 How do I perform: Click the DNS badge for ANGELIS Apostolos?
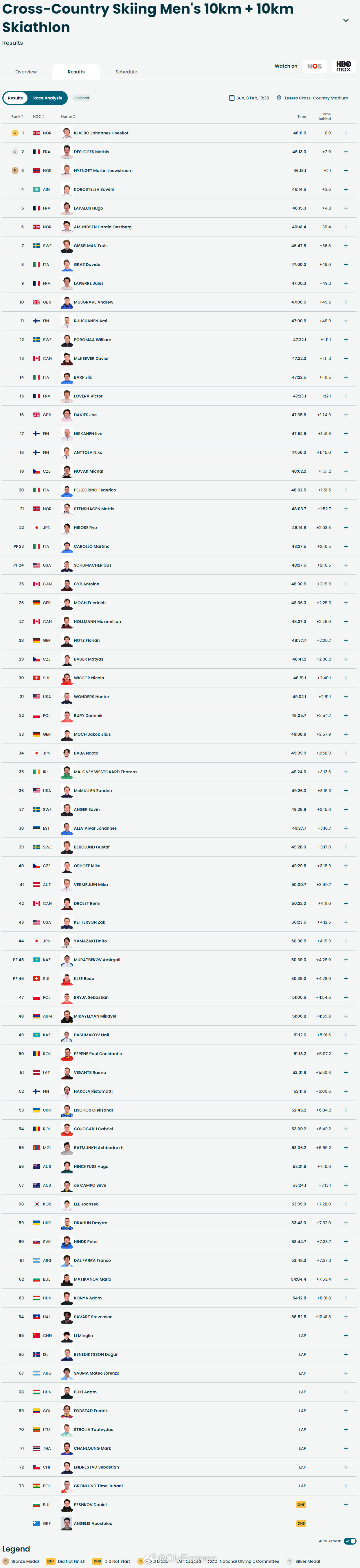coord(301,1523)
